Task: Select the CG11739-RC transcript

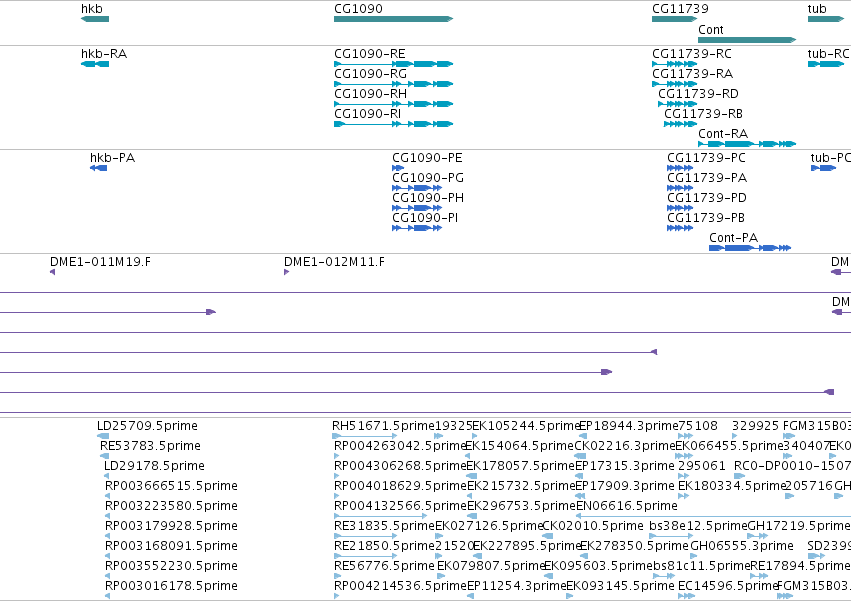Action: tap(675, 64)
